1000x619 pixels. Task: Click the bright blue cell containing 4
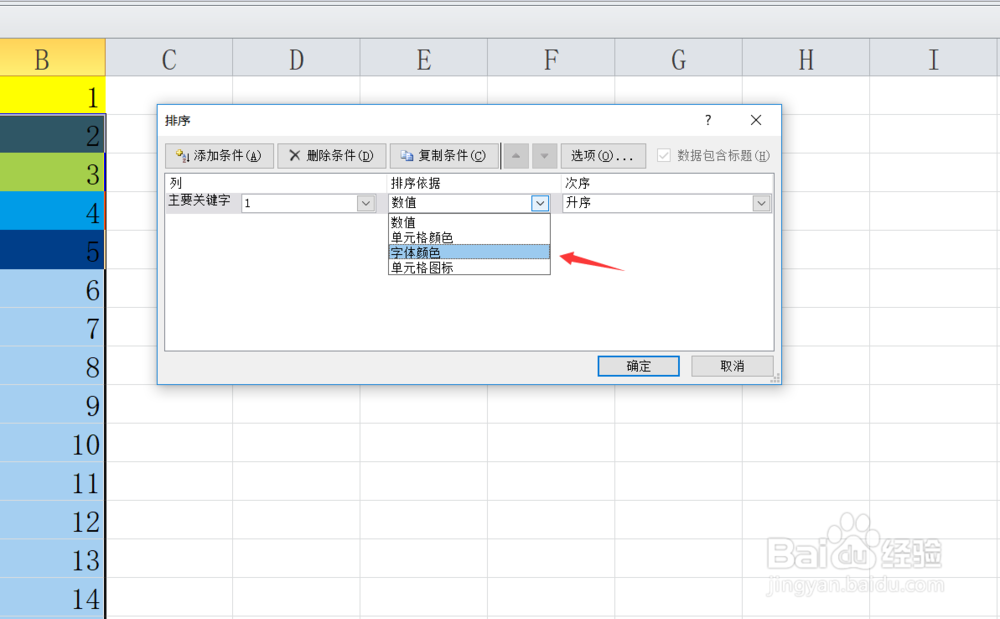(52, 211)
